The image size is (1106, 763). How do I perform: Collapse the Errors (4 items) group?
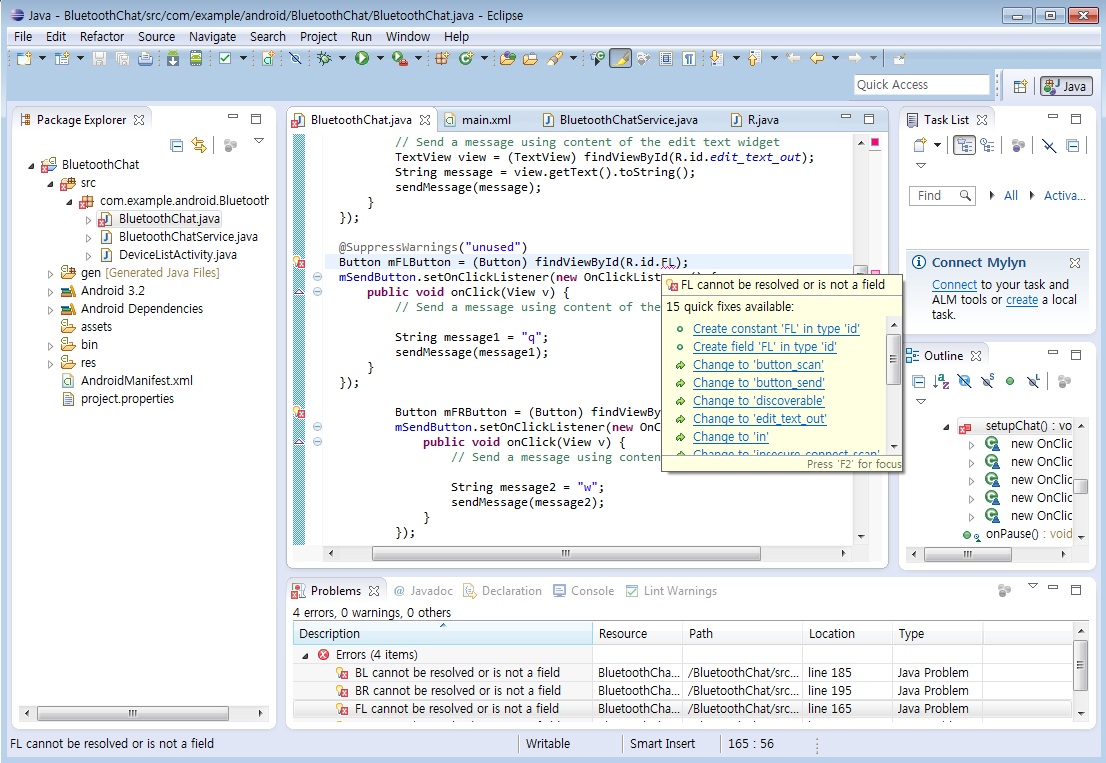click(x=305, y=655)
